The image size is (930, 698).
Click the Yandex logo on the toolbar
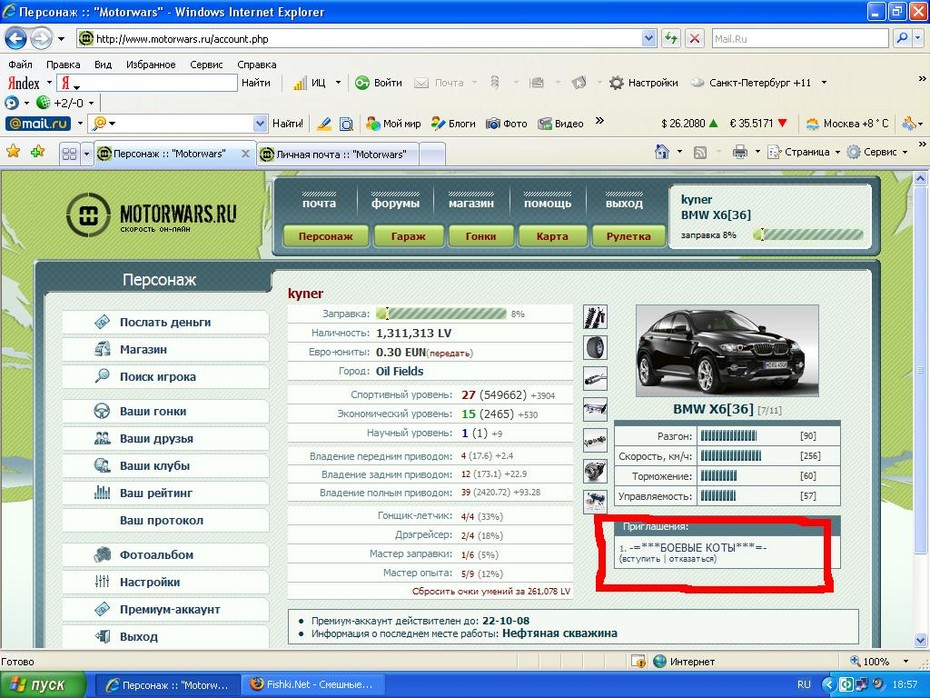click(x=24, y=83)
